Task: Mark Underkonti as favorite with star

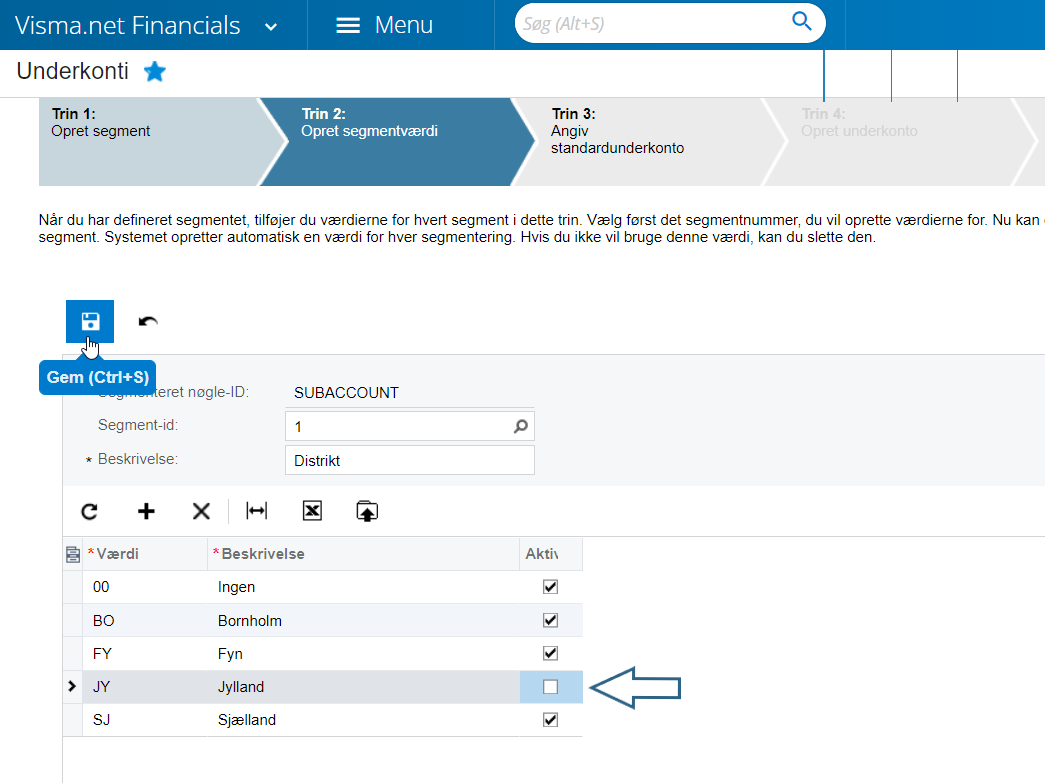Action: point(155,72)
